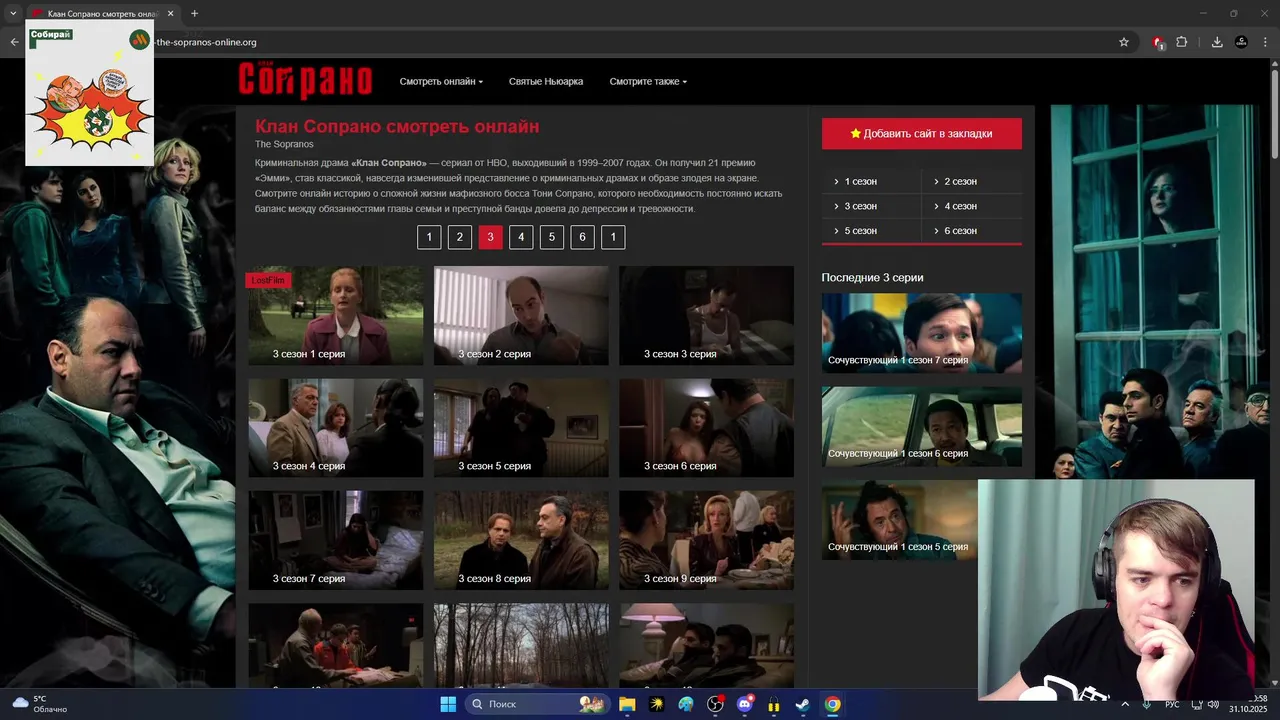Open the weather widget showing 5°C
The height and width of the screenshot is (720, 1280).
coord(38,704)
